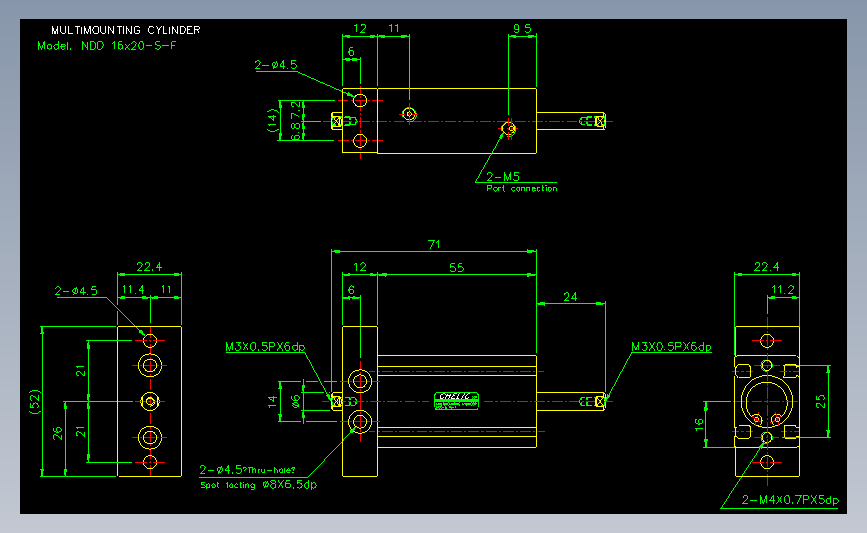Click the Port connection note
This screenshot has width=867, height=533.
521,189
